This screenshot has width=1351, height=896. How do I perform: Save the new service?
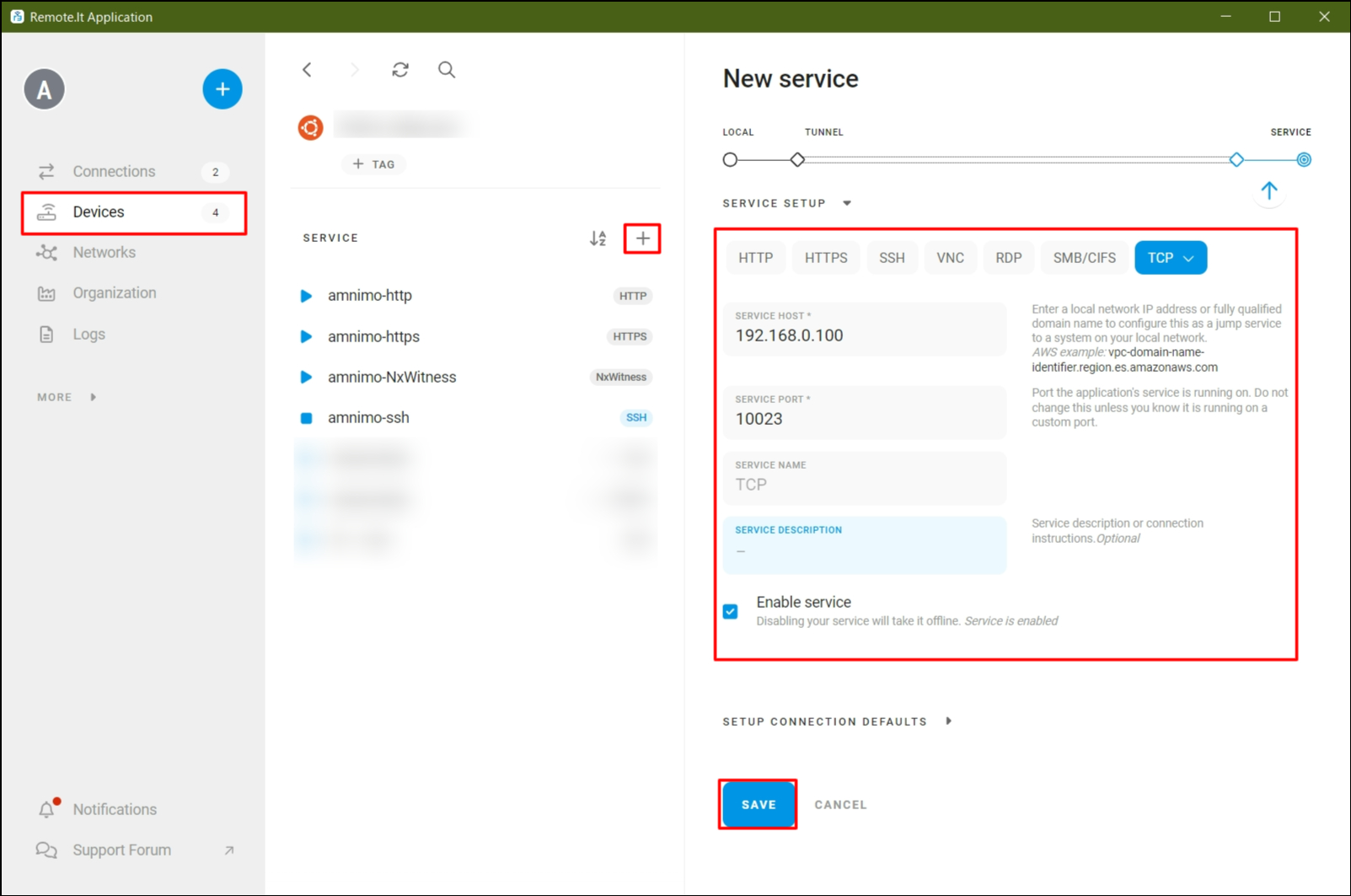[759, 805]
